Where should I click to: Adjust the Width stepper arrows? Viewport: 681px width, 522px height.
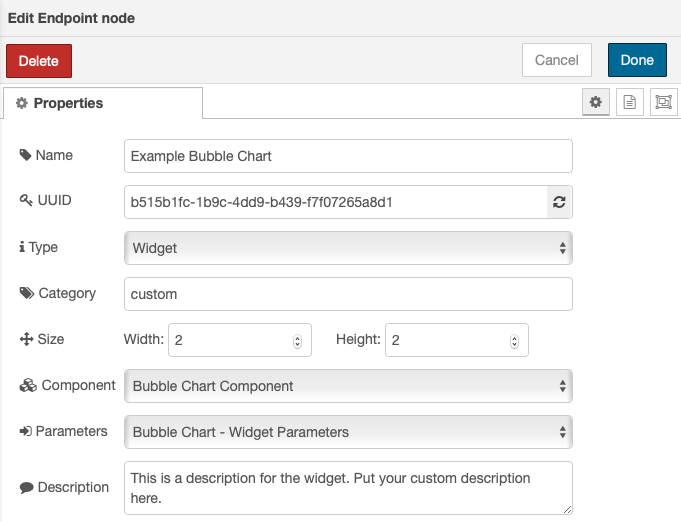click(x=298, y=341)
